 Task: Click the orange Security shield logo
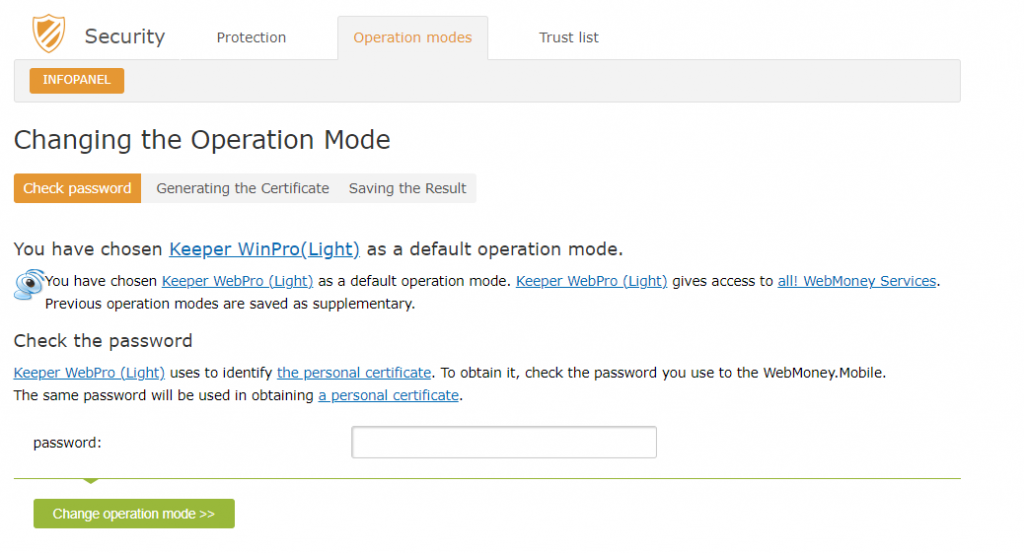(49, 34)
